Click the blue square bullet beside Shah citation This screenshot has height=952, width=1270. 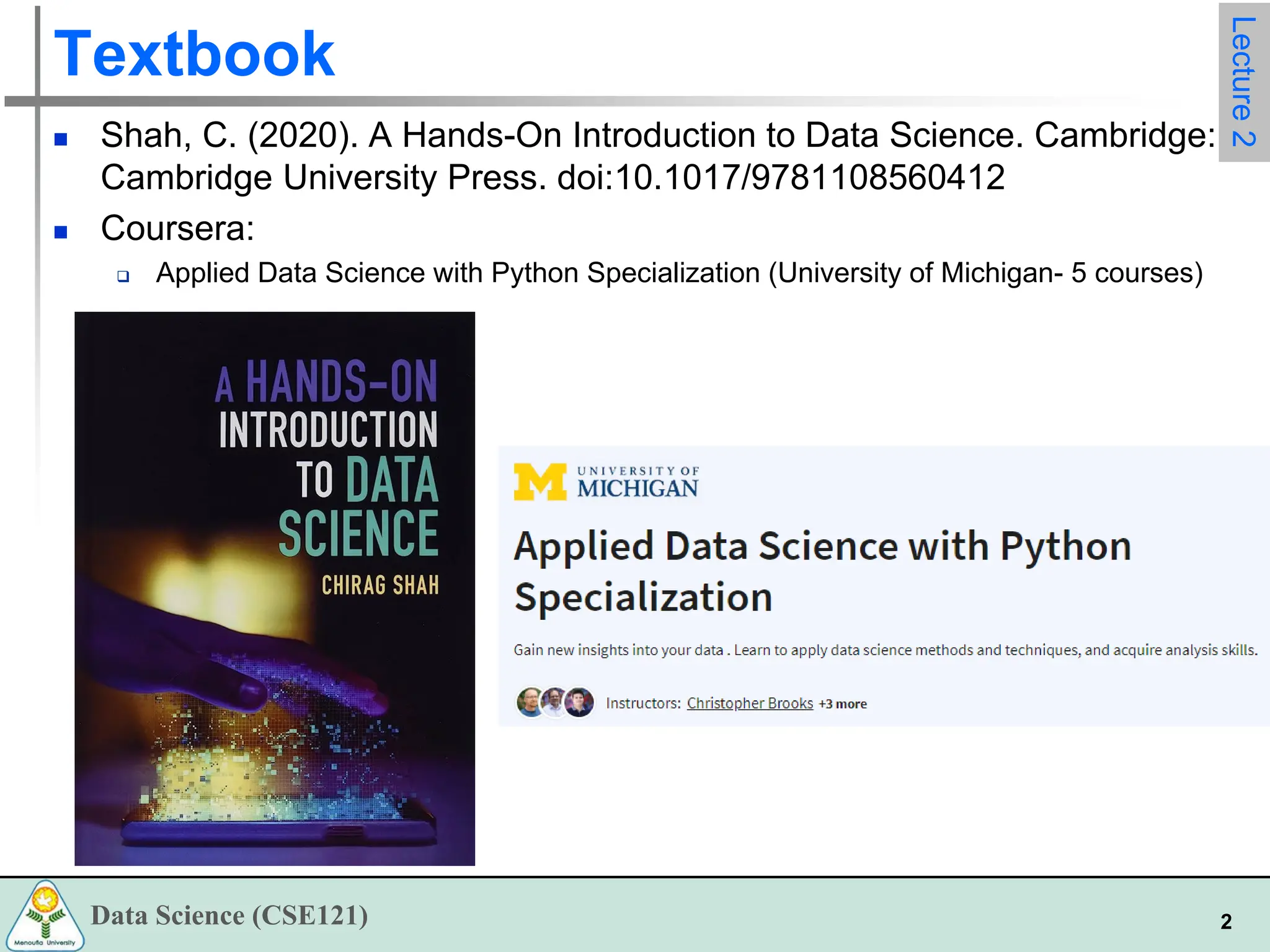coord(61,139)
